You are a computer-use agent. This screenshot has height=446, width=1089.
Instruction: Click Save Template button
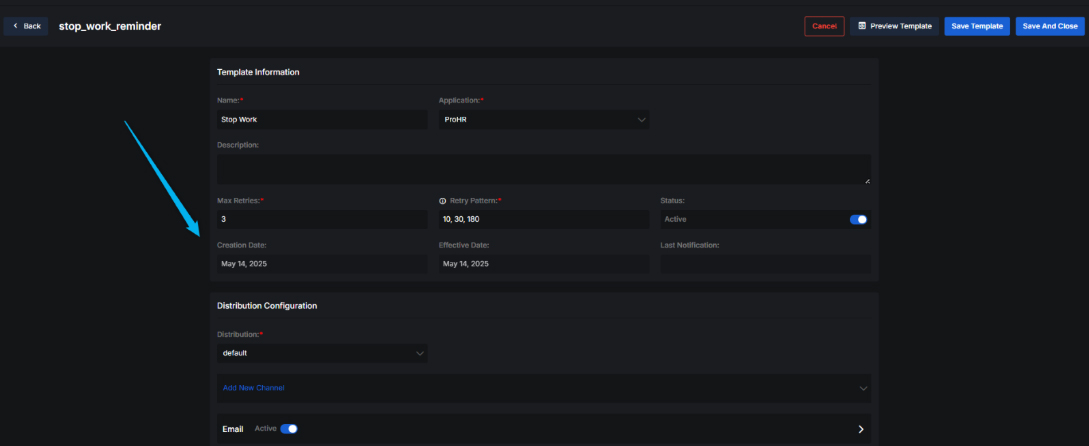[x=976, y=26]
